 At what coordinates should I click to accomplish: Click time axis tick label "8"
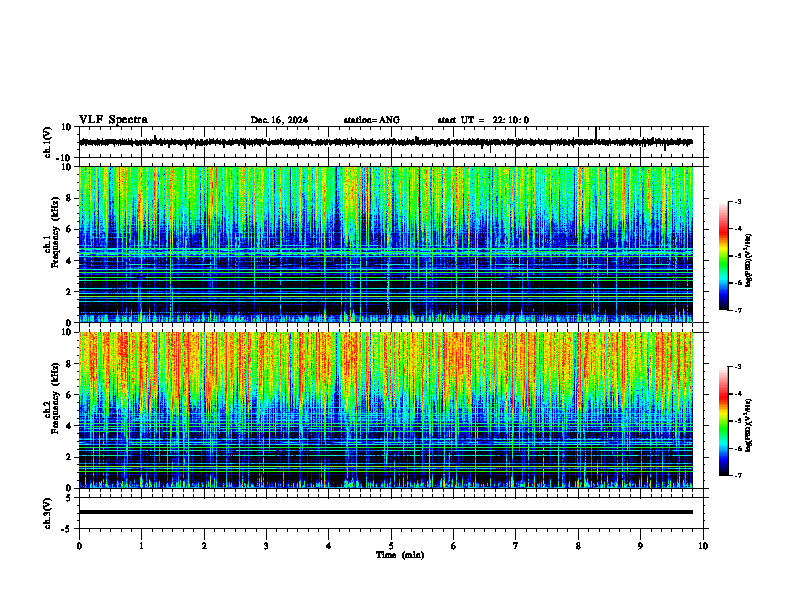pos(578,546)
